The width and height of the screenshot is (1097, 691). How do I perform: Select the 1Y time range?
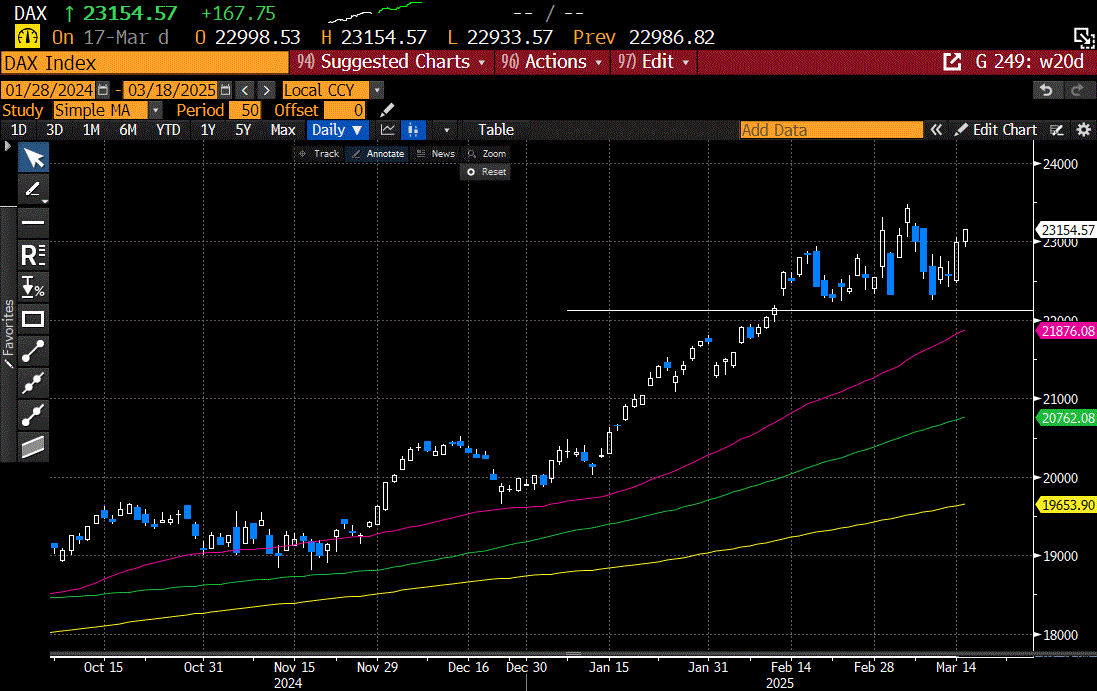point(208,130)
